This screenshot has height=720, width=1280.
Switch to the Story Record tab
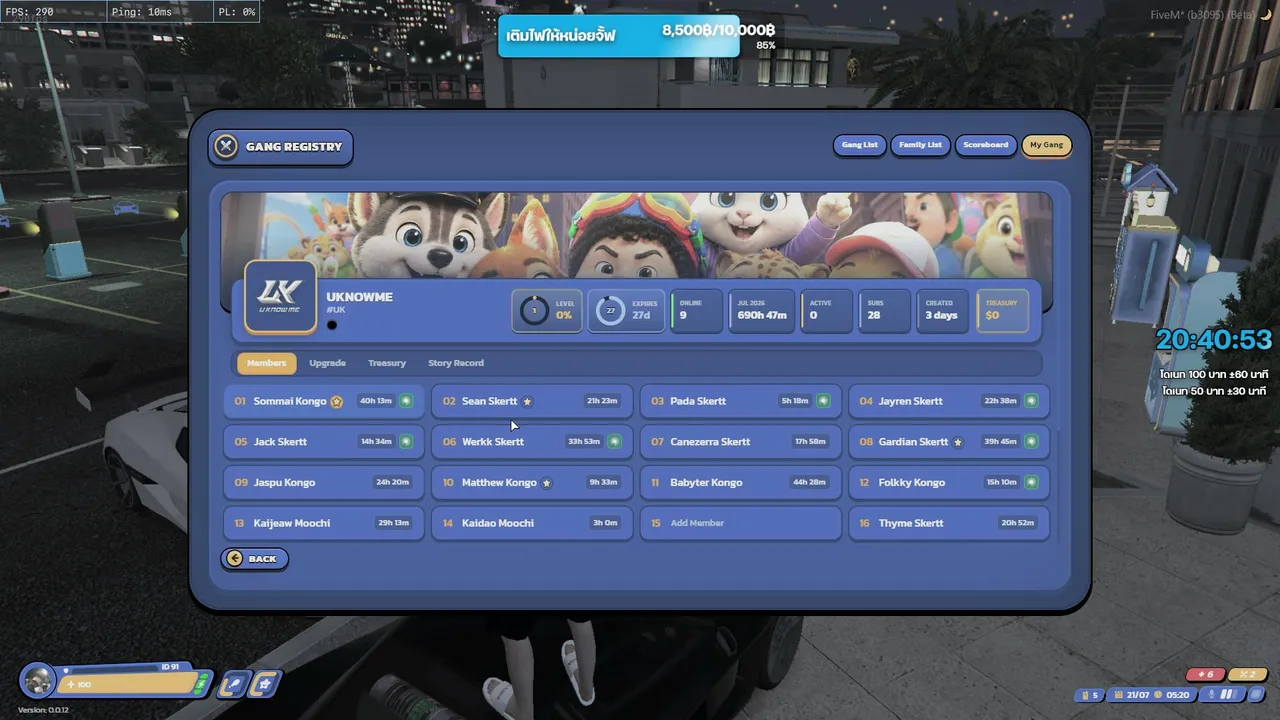click(456, 363)
